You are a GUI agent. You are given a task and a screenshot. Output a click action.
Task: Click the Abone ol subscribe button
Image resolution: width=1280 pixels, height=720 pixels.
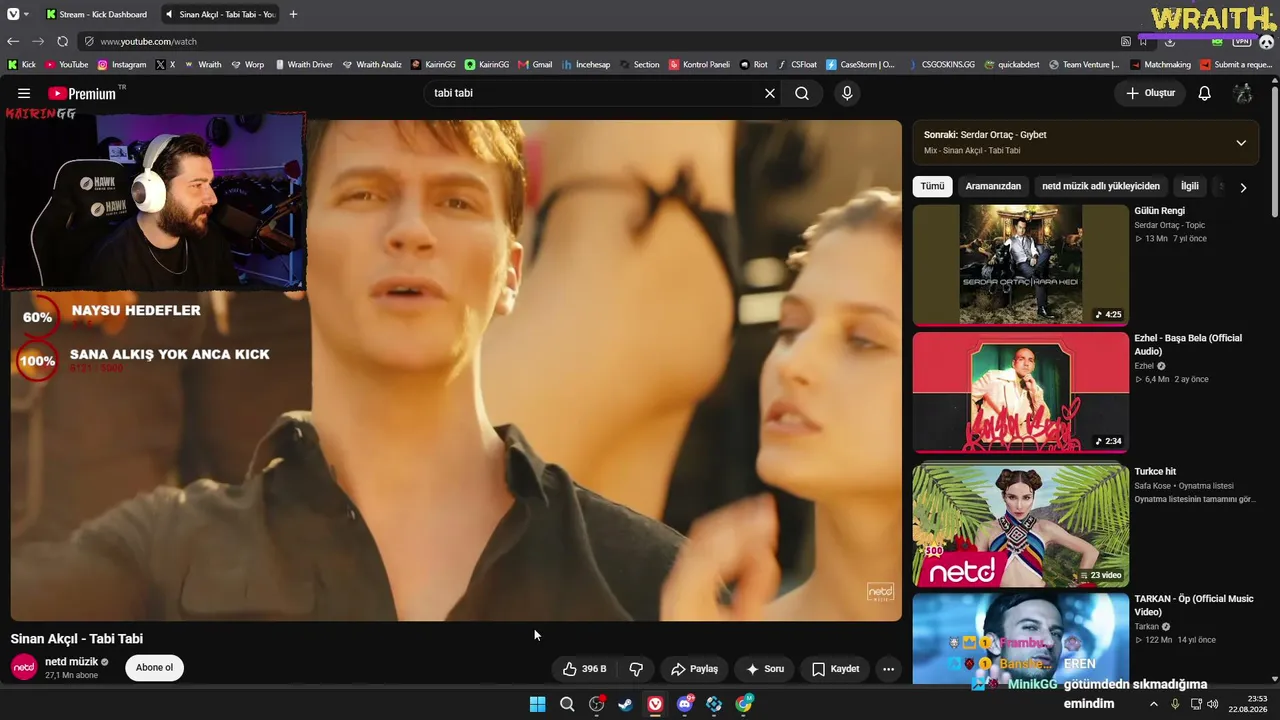point(155,668)
